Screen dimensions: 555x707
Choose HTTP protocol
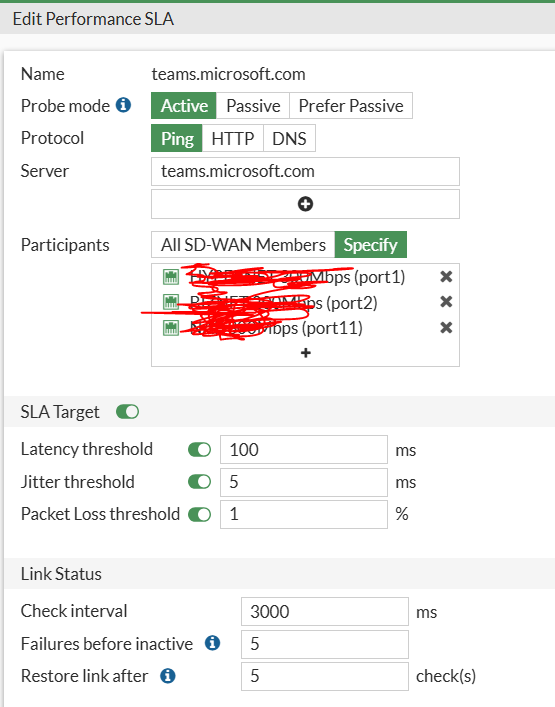pos(233,138)
